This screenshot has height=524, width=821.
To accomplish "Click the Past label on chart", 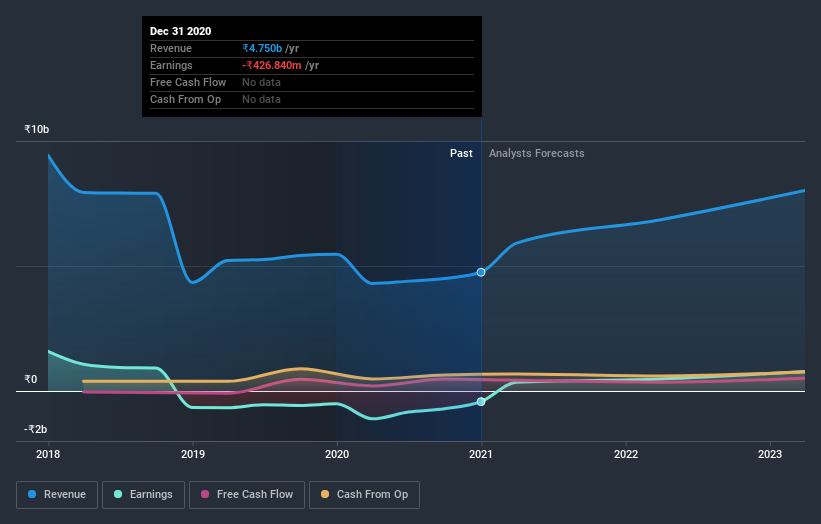I will point(461,153).
